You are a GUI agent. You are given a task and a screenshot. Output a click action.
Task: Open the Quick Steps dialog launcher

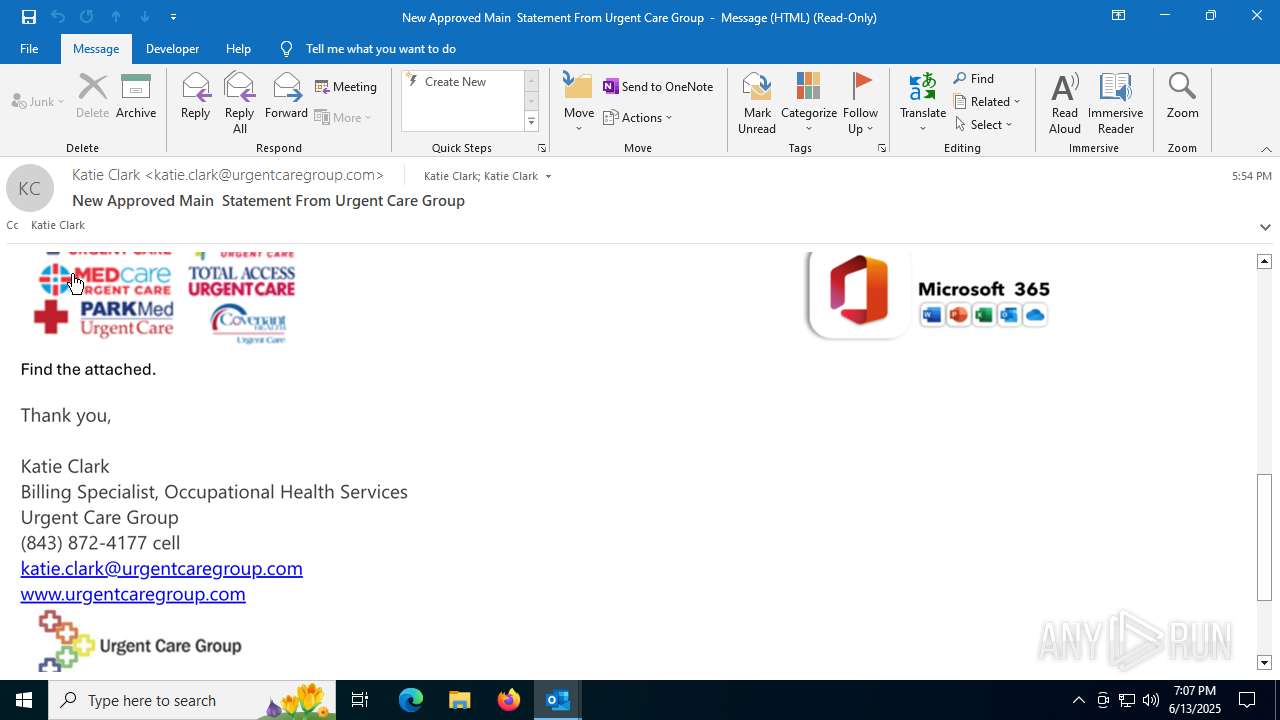[x=541, y=148]
